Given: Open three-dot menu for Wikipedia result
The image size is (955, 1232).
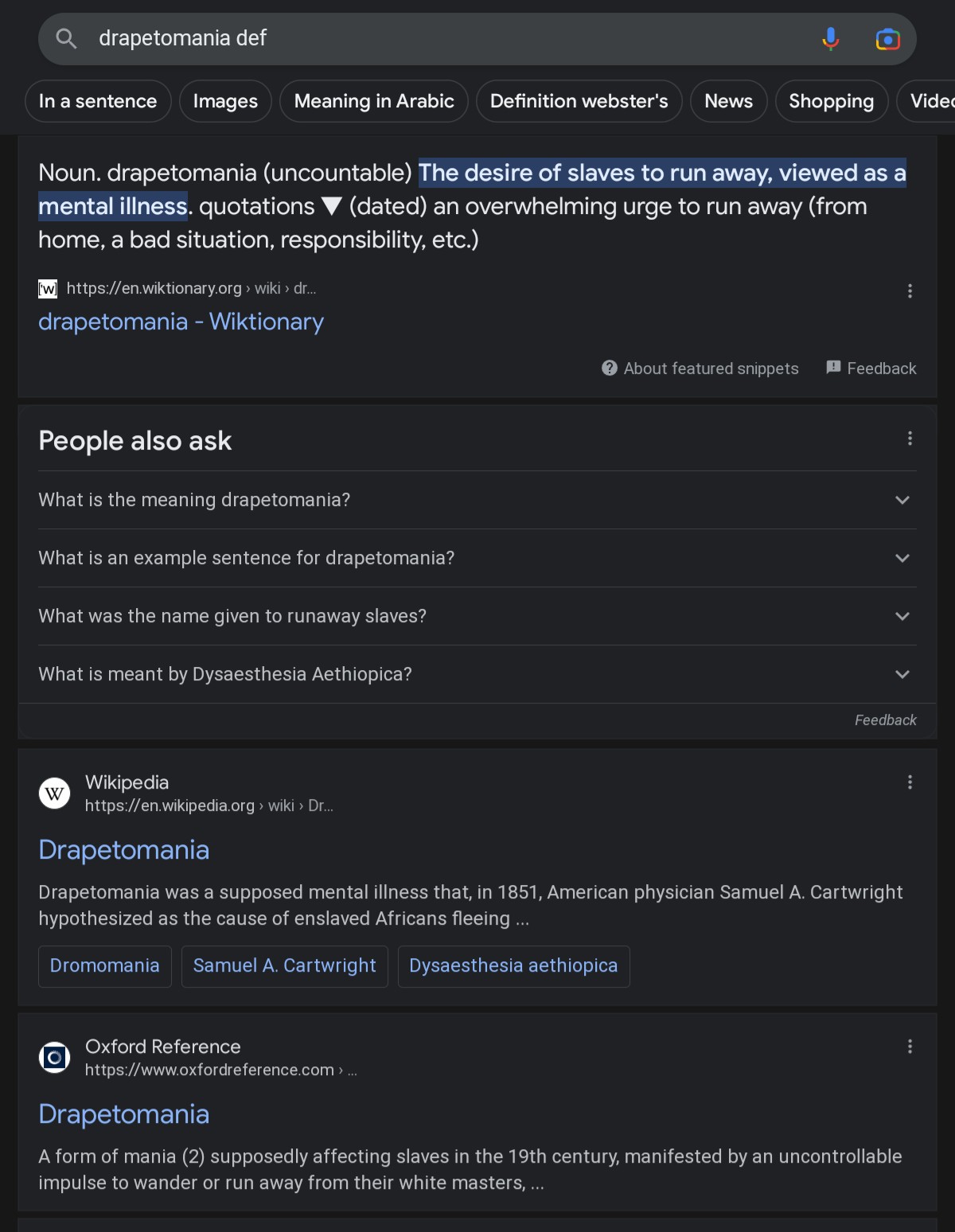Looking at the screenshot, I should click(x=910, y=782).
